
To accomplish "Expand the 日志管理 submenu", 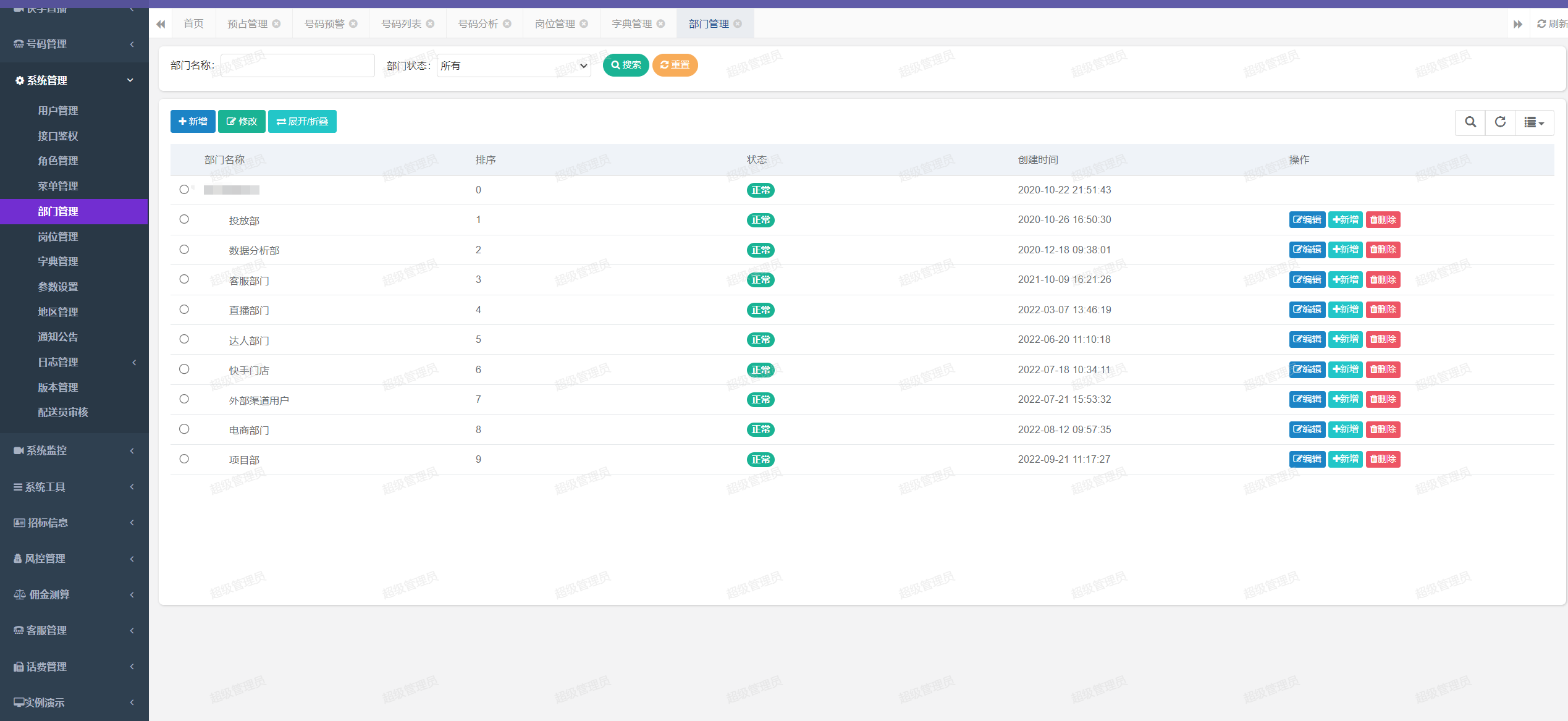I will point(74,362).
